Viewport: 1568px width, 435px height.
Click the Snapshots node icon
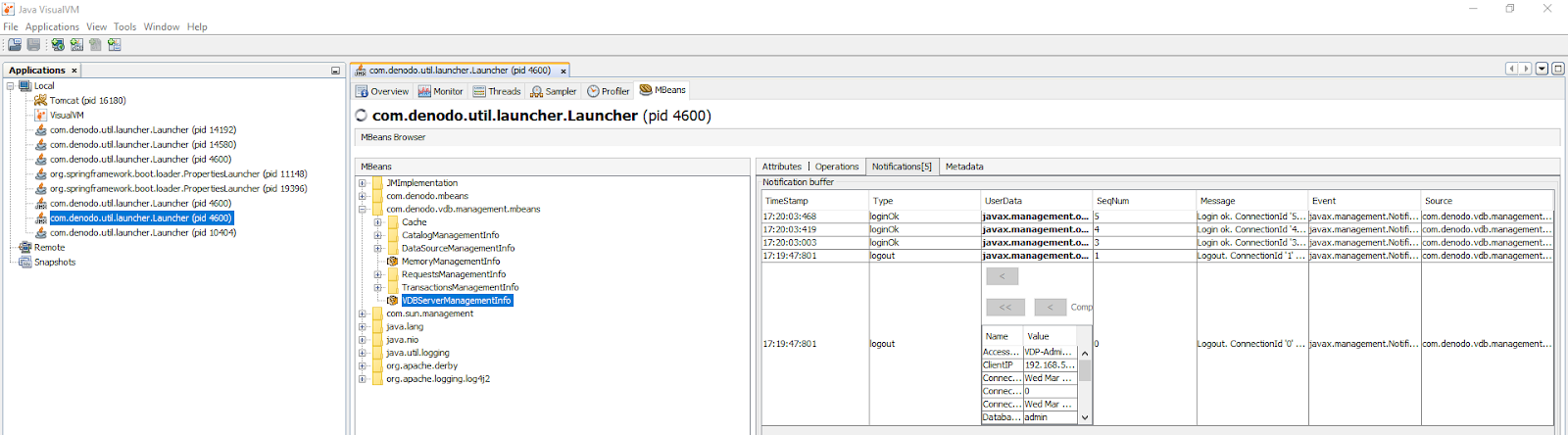[x=24, y=262]
